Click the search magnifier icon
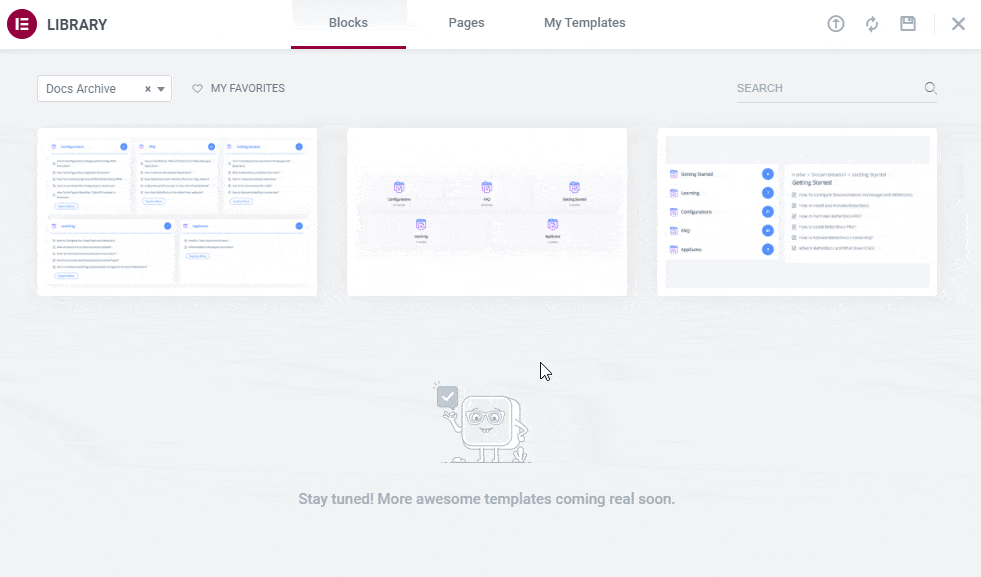Viewport: 981px width, 577px height. tap(930, 88)
